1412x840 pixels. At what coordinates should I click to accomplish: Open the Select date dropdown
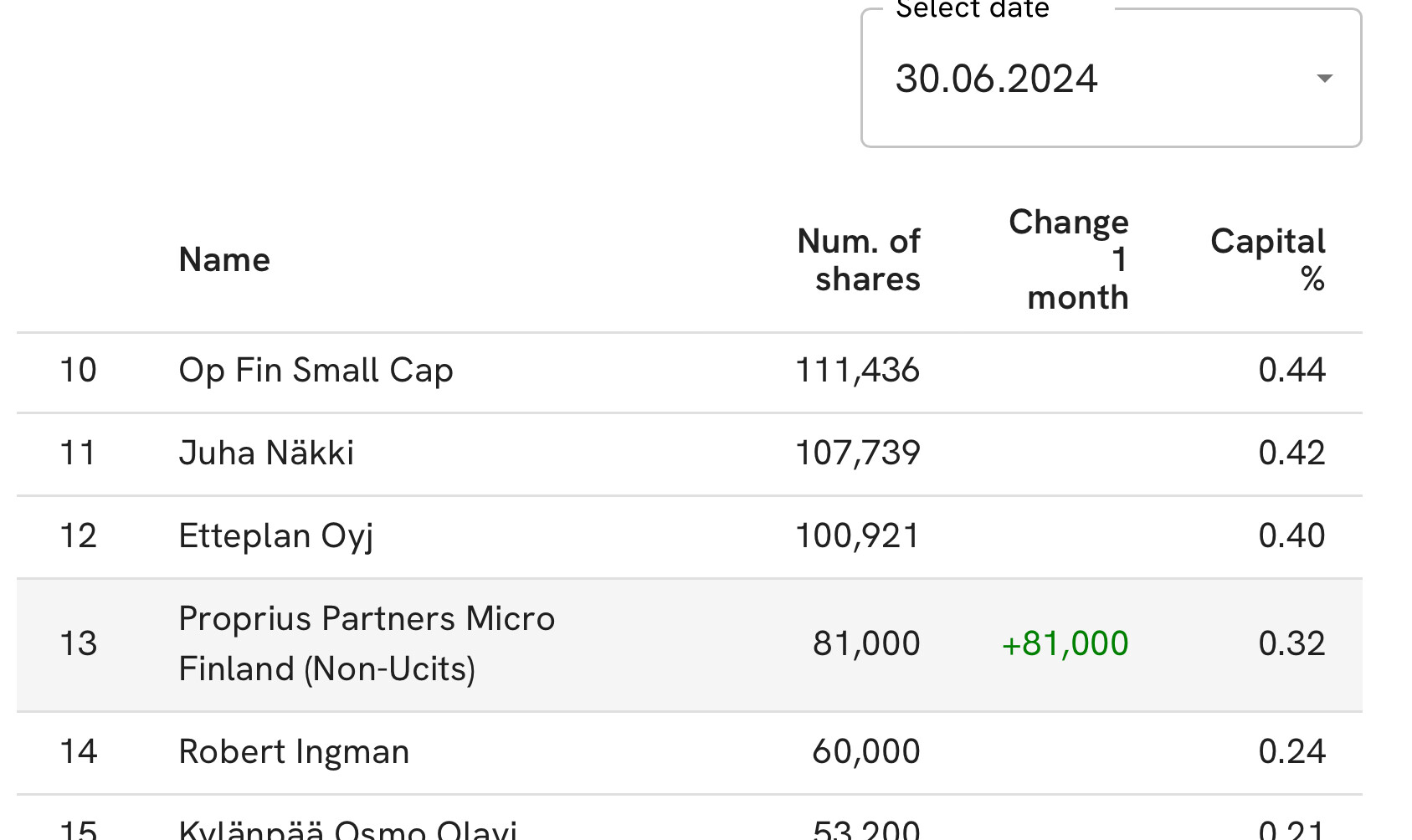(x=1110, y=79)
